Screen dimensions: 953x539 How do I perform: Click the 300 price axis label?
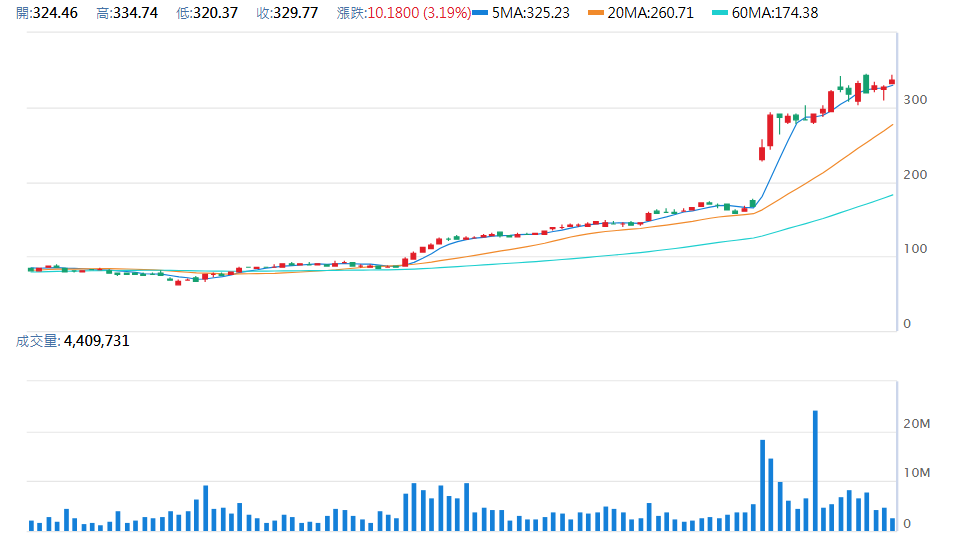tap(914, 100)
